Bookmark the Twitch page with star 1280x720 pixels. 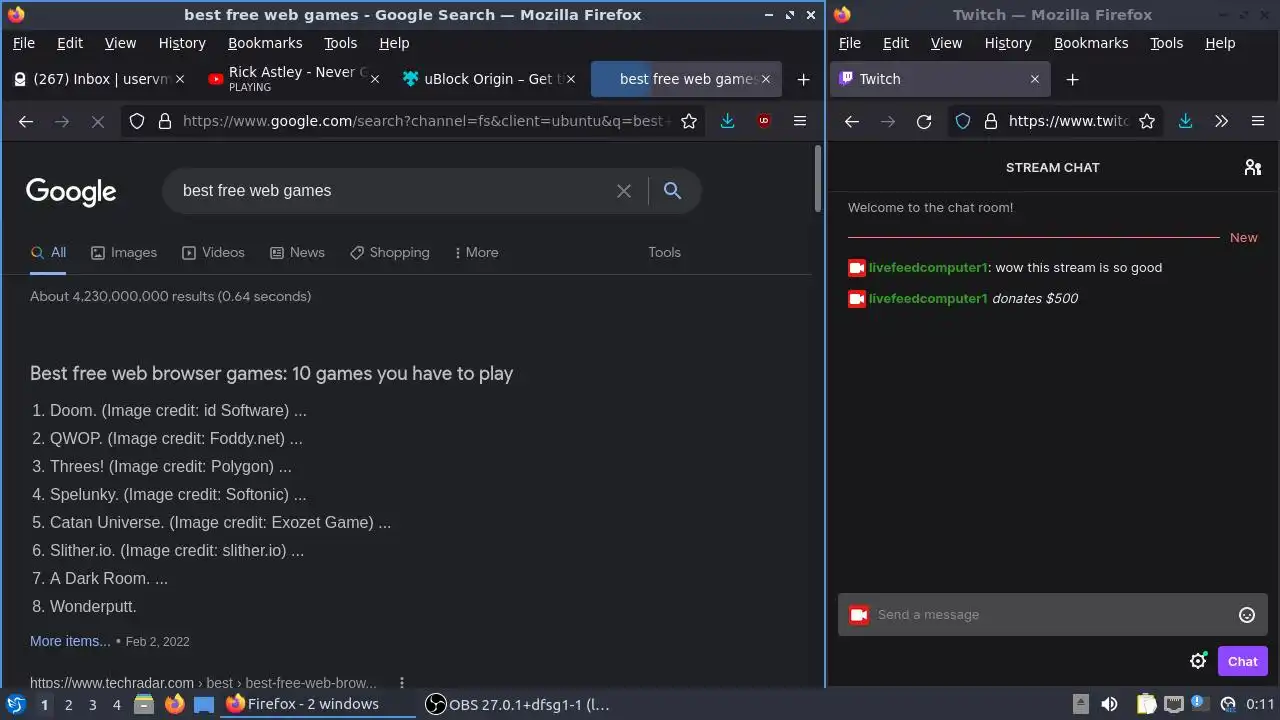(1147, 121)
